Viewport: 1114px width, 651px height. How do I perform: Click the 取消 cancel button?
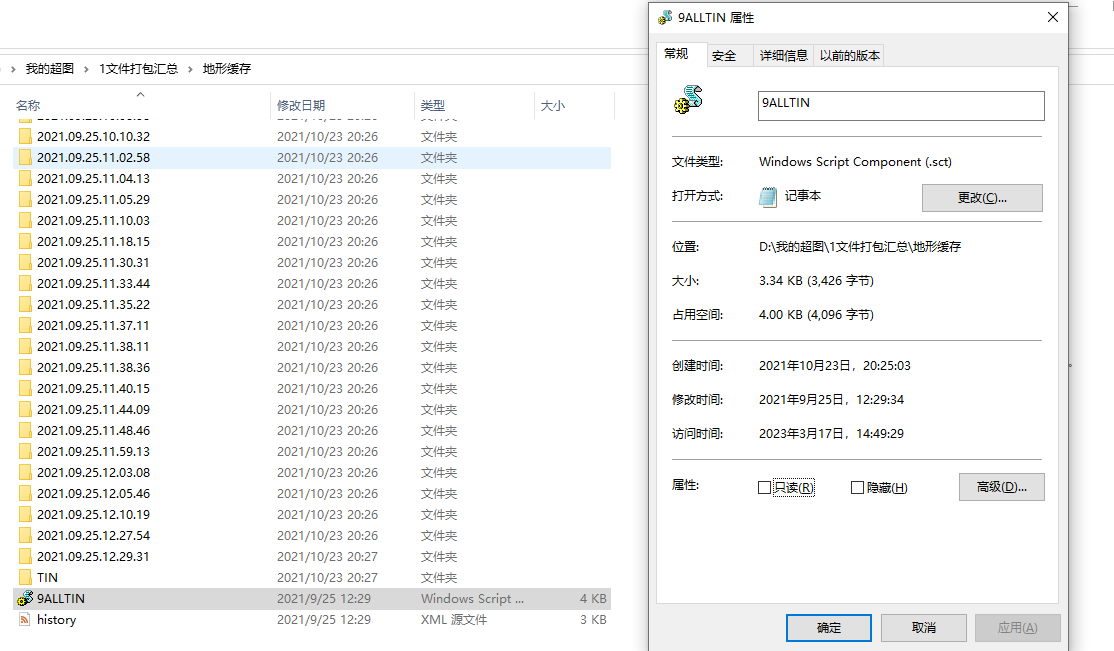pos(924,628)
